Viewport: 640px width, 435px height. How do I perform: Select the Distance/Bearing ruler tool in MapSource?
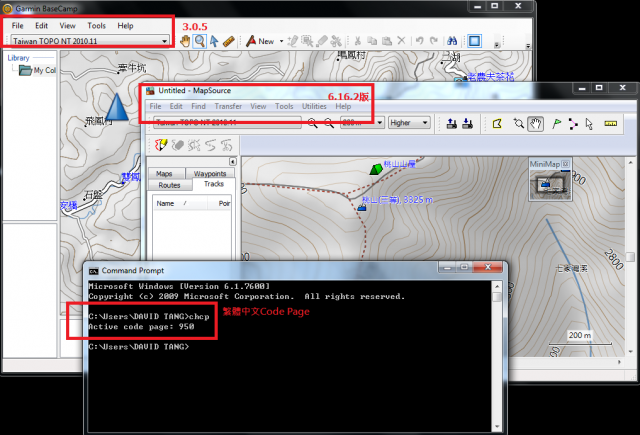point(611,123)
